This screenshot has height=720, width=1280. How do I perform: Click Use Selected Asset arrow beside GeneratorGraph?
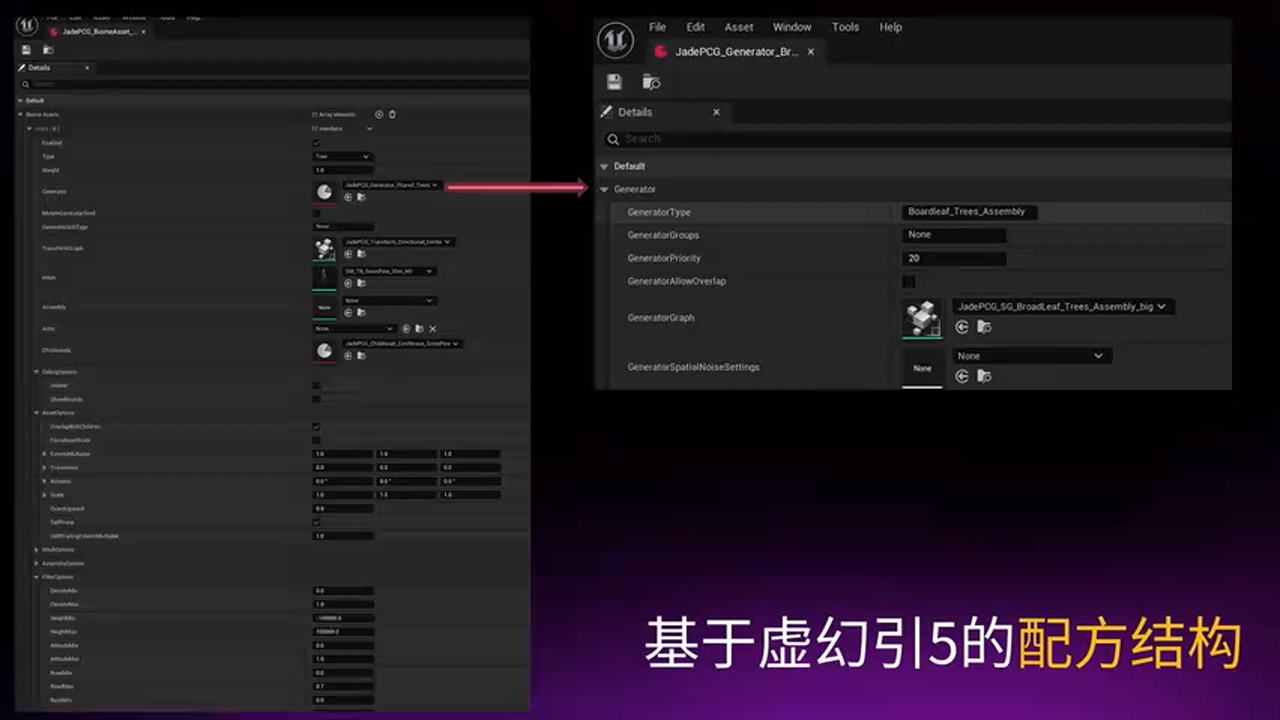pos(962,327)
